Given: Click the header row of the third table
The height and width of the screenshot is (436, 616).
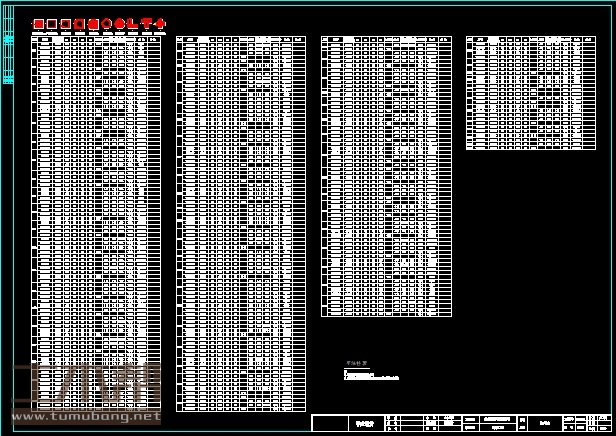Looking at the screenshot, I should [x=386, y=40].
